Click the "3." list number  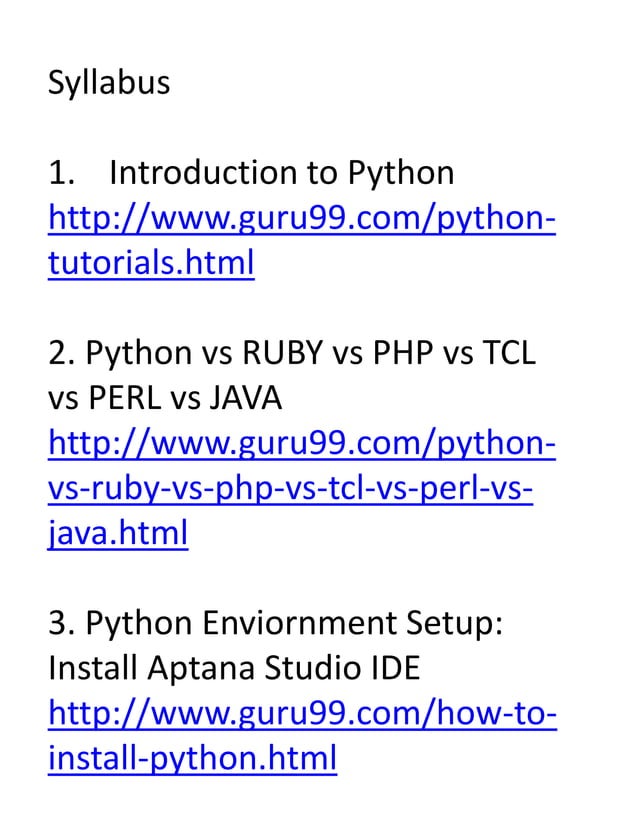click(x=62, y=623)
